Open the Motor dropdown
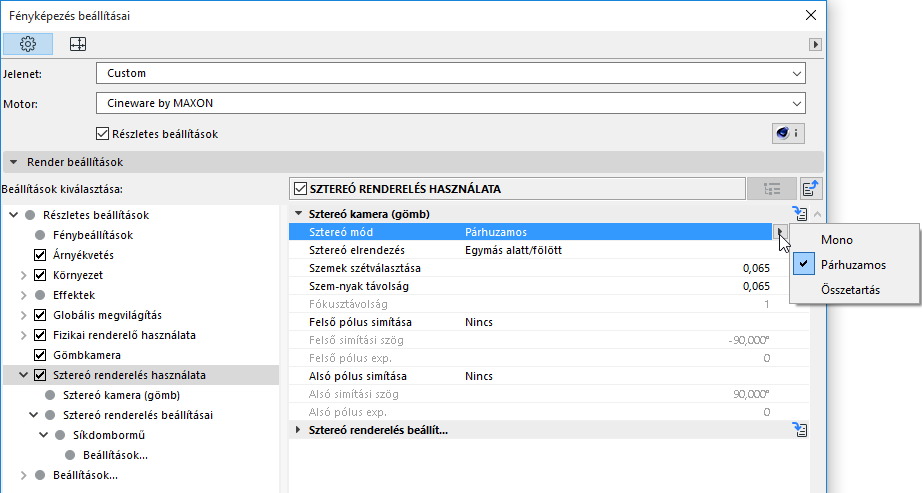This screenshot has width=922, height=493. coord(450,104)
